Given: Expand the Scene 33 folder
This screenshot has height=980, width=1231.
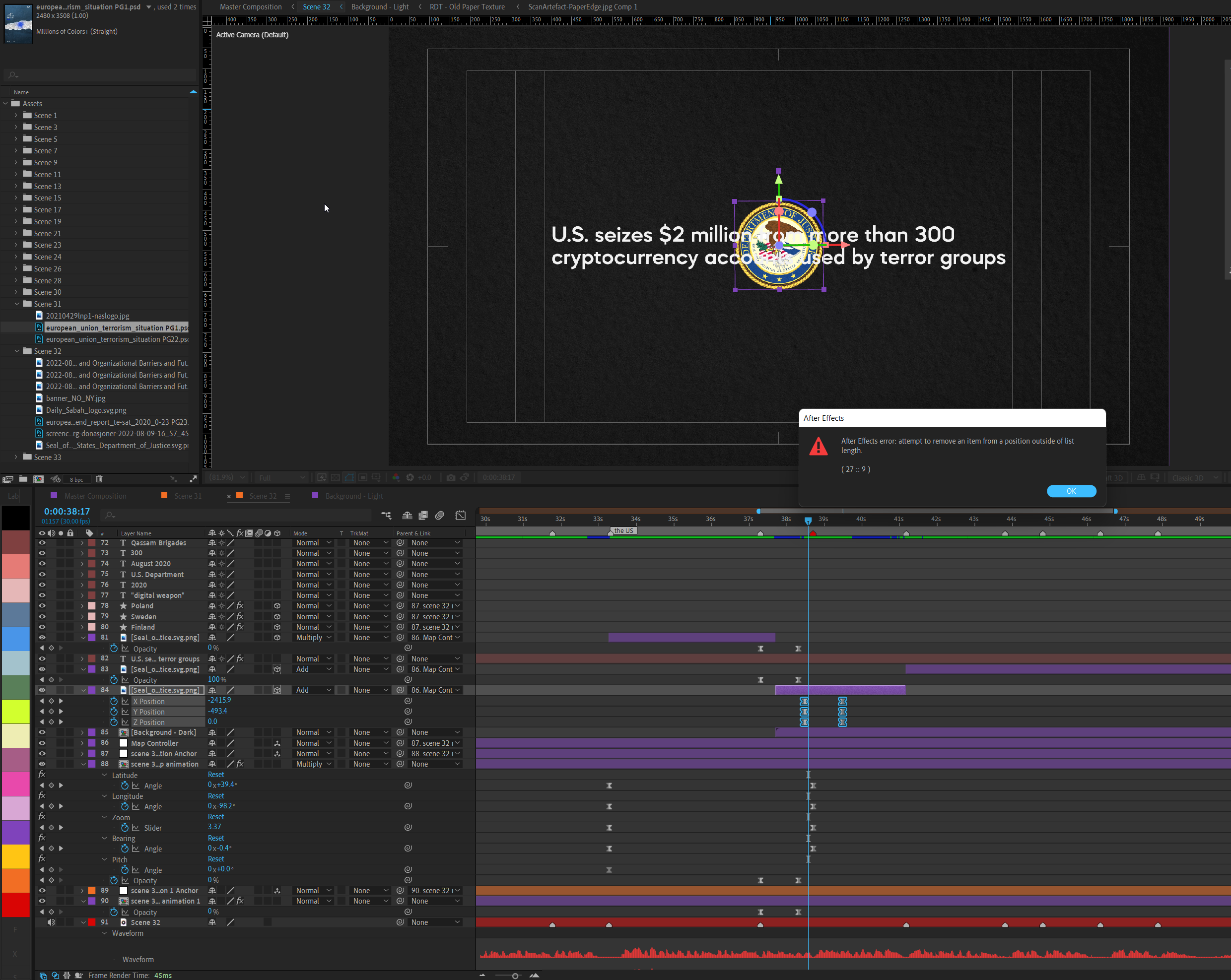Looking at the screenshot, I should pos(16,457).
